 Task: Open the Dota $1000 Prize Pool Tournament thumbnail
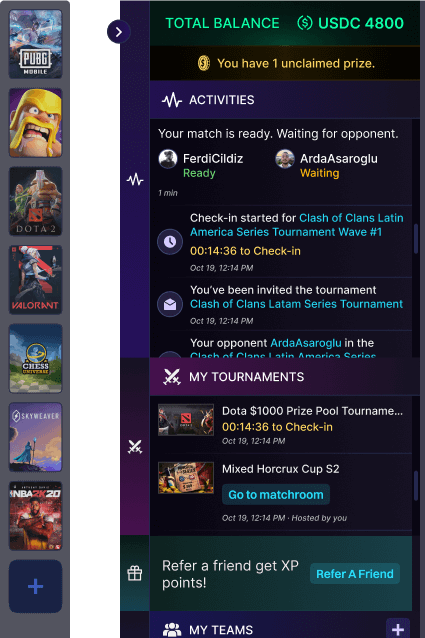click(186, 420)
